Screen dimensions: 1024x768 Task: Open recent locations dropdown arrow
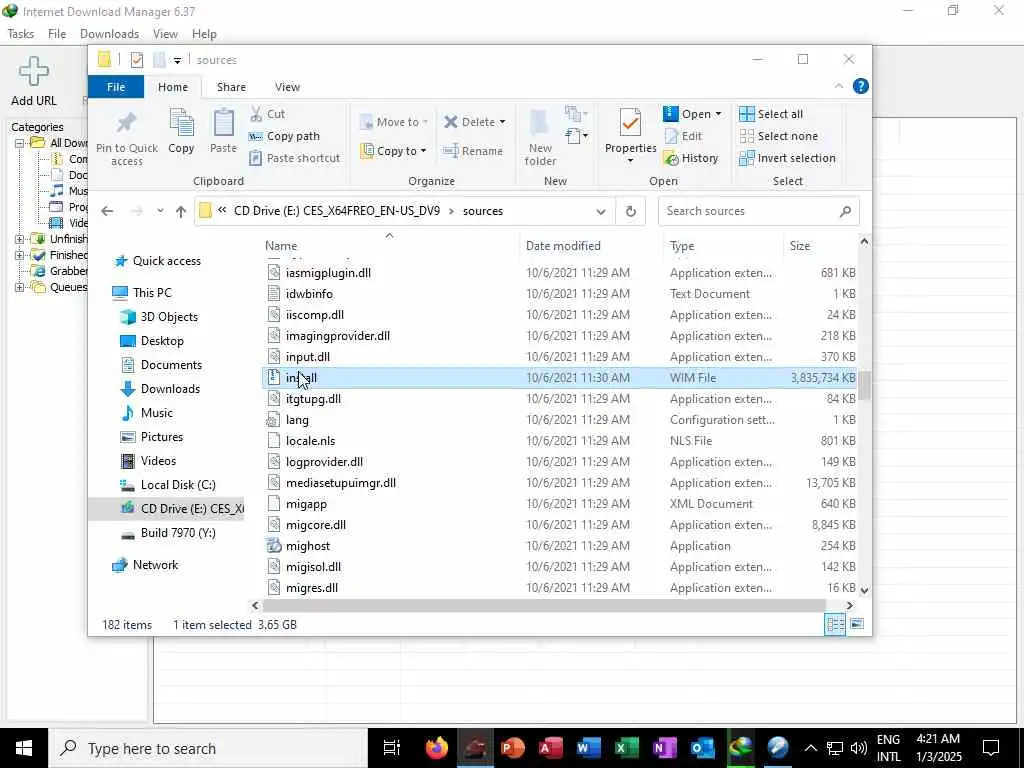[x=160, y=211]
